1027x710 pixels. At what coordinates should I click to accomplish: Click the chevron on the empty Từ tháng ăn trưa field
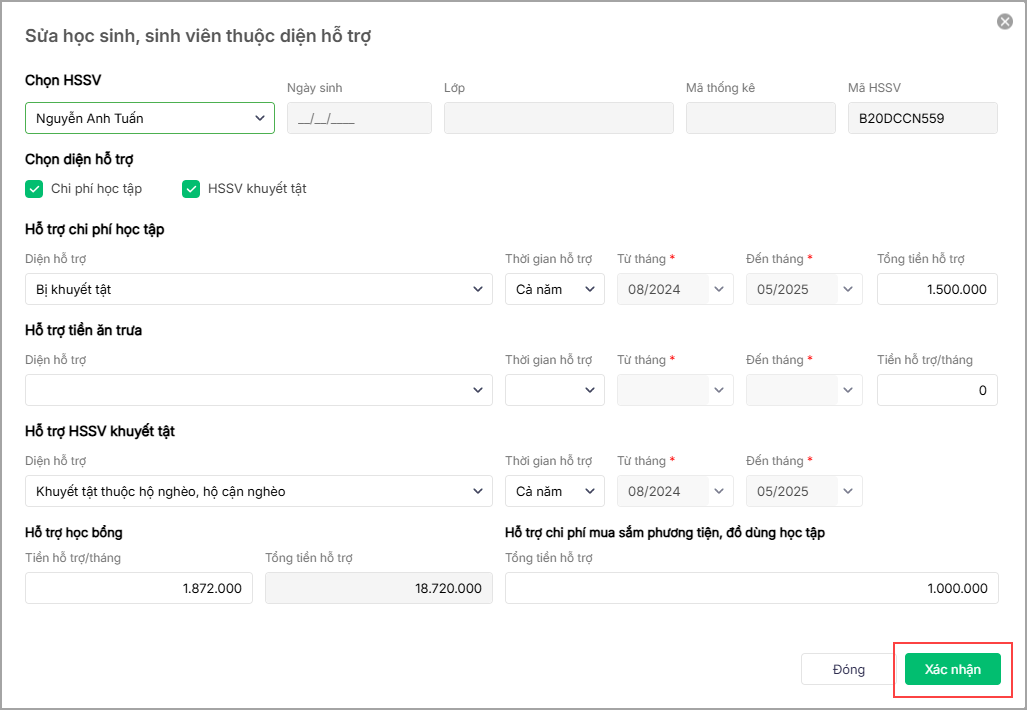tap(720, 390)
